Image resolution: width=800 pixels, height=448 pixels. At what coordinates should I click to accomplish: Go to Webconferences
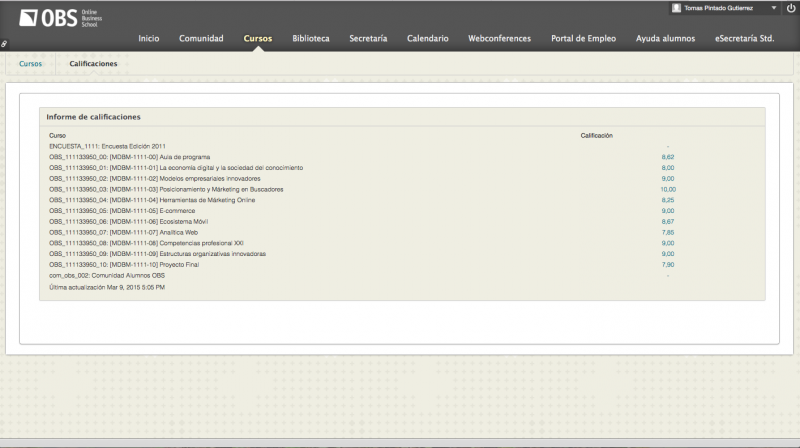pyautogui.click(x=499, y=39)
